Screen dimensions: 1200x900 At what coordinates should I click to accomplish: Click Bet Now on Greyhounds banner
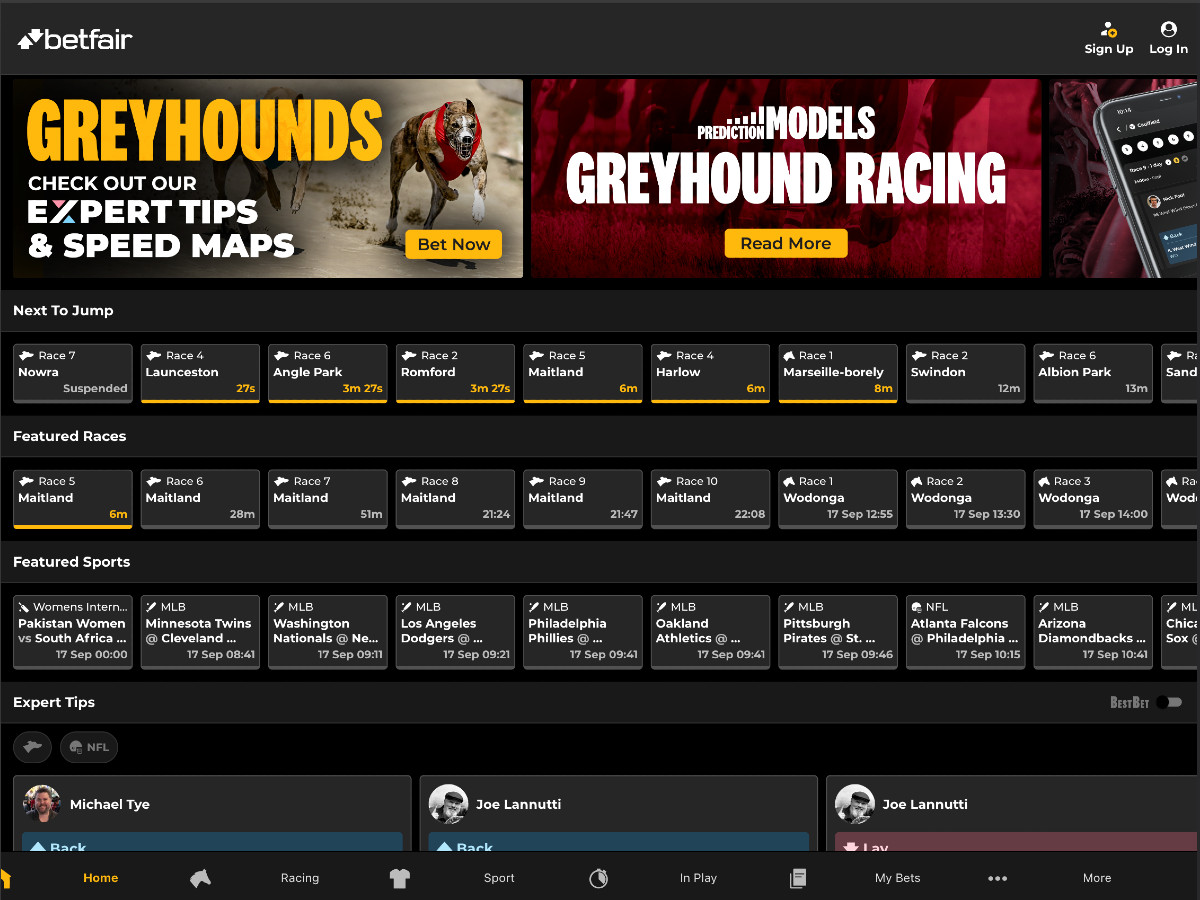point(454,244)
